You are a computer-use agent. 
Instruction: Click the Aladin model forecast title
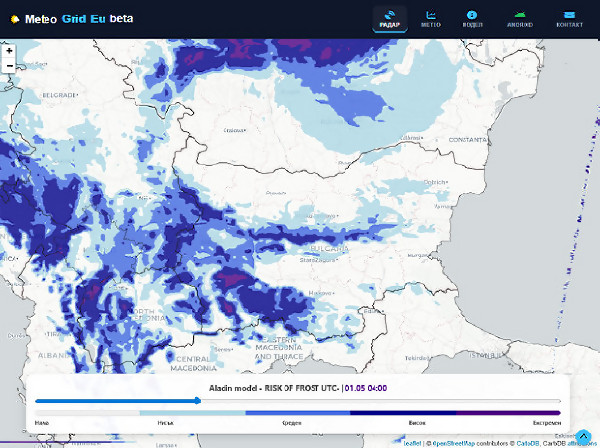[297, 387]
